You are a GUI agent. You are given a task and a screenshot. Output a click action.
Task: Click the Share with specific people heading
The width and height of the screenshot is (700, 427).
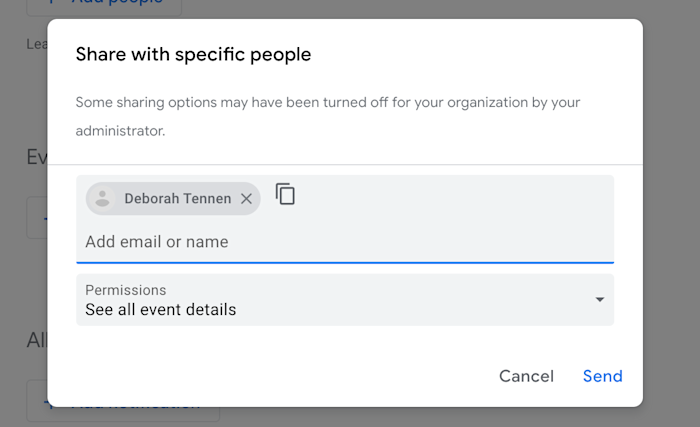tap(193, 54)
